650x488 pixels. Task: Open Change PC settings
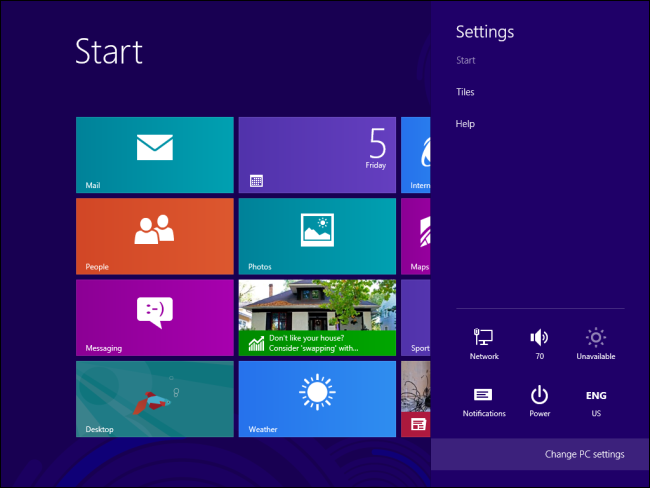tap(584, 454)
